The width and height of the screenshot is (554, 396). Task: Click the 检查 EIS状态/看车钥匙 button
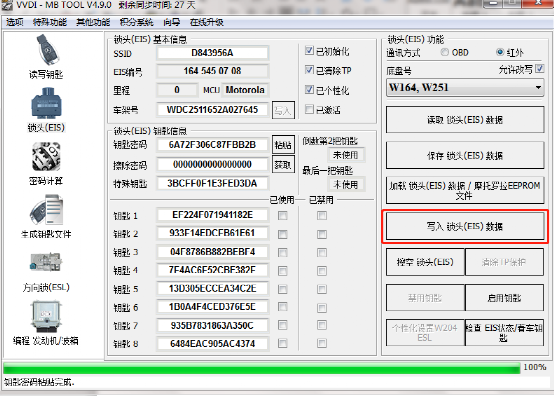pos(504,333)
